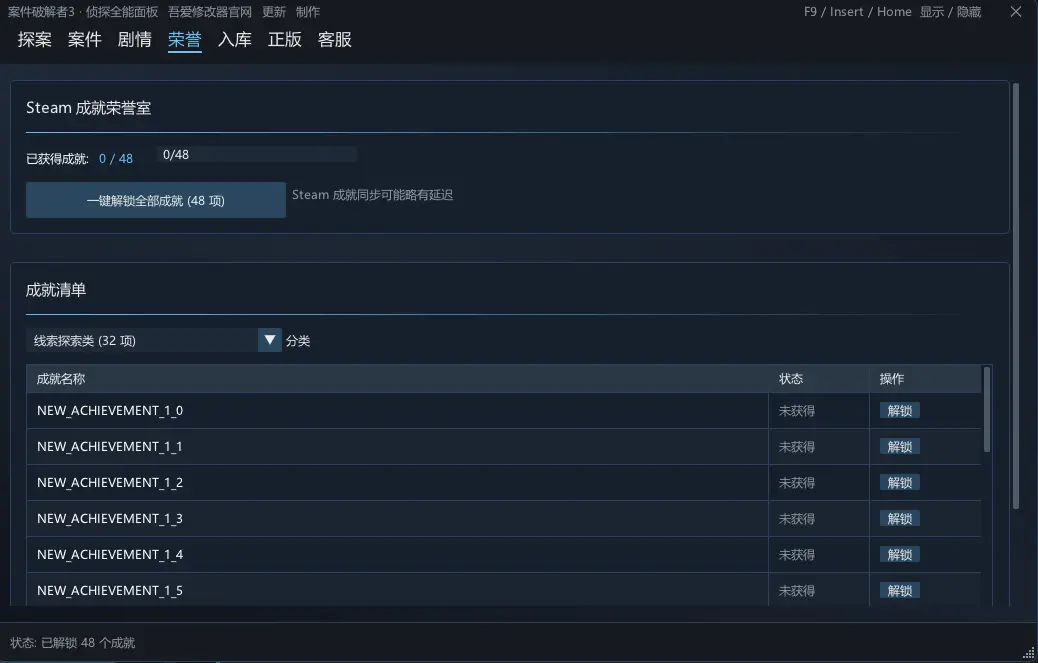Click F9 / Insert / Home hotkey hint

(x=857, y=12)
